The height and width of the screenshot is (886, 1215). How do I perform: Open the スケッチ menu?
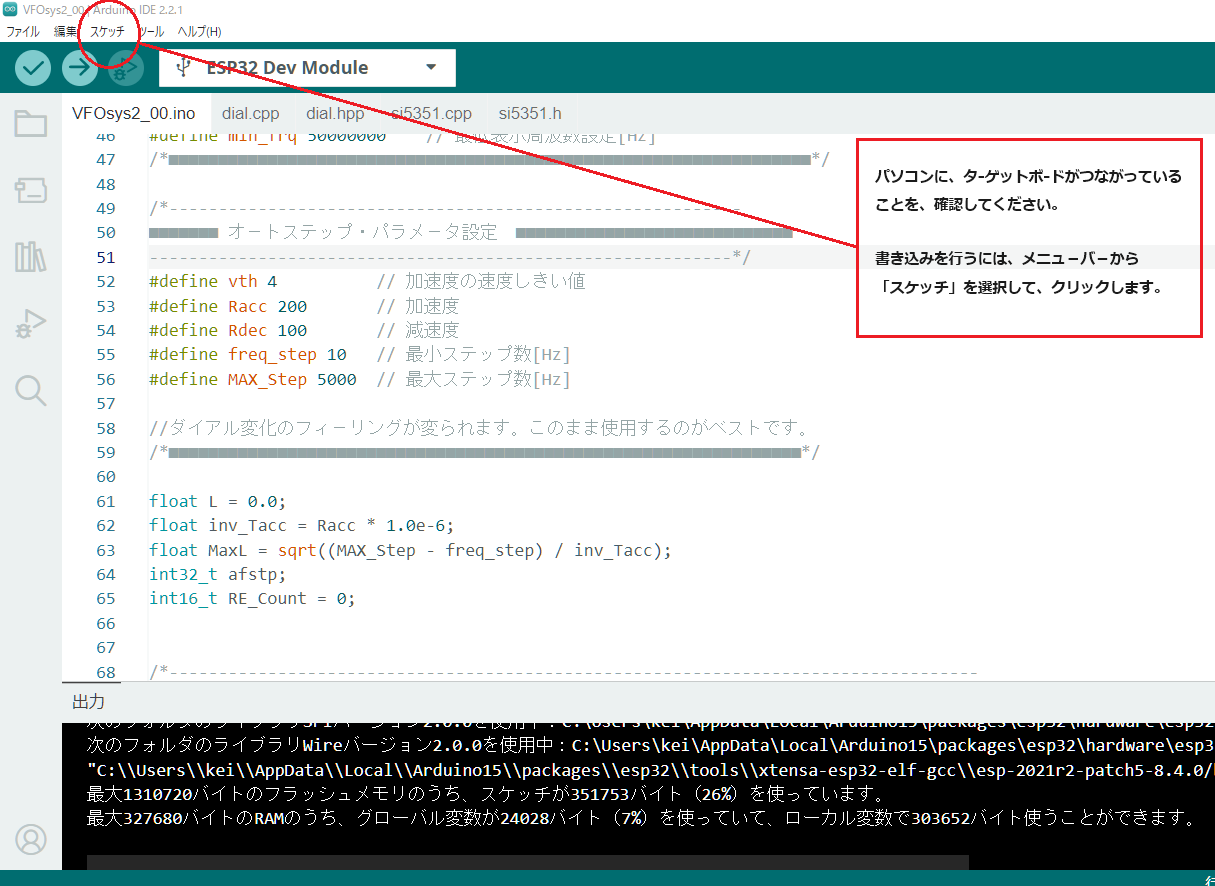107,31
